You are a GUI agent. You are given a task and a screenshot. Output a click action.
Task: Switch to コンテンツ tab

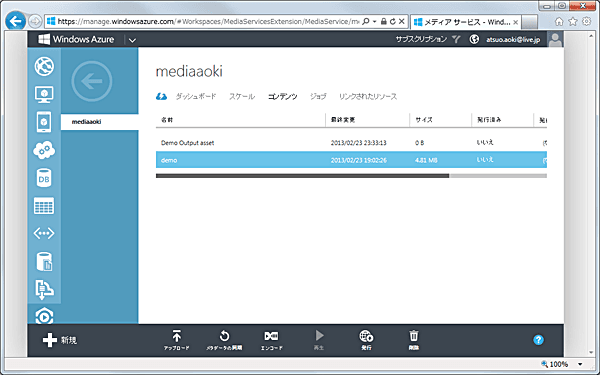[x=282, y=96]
